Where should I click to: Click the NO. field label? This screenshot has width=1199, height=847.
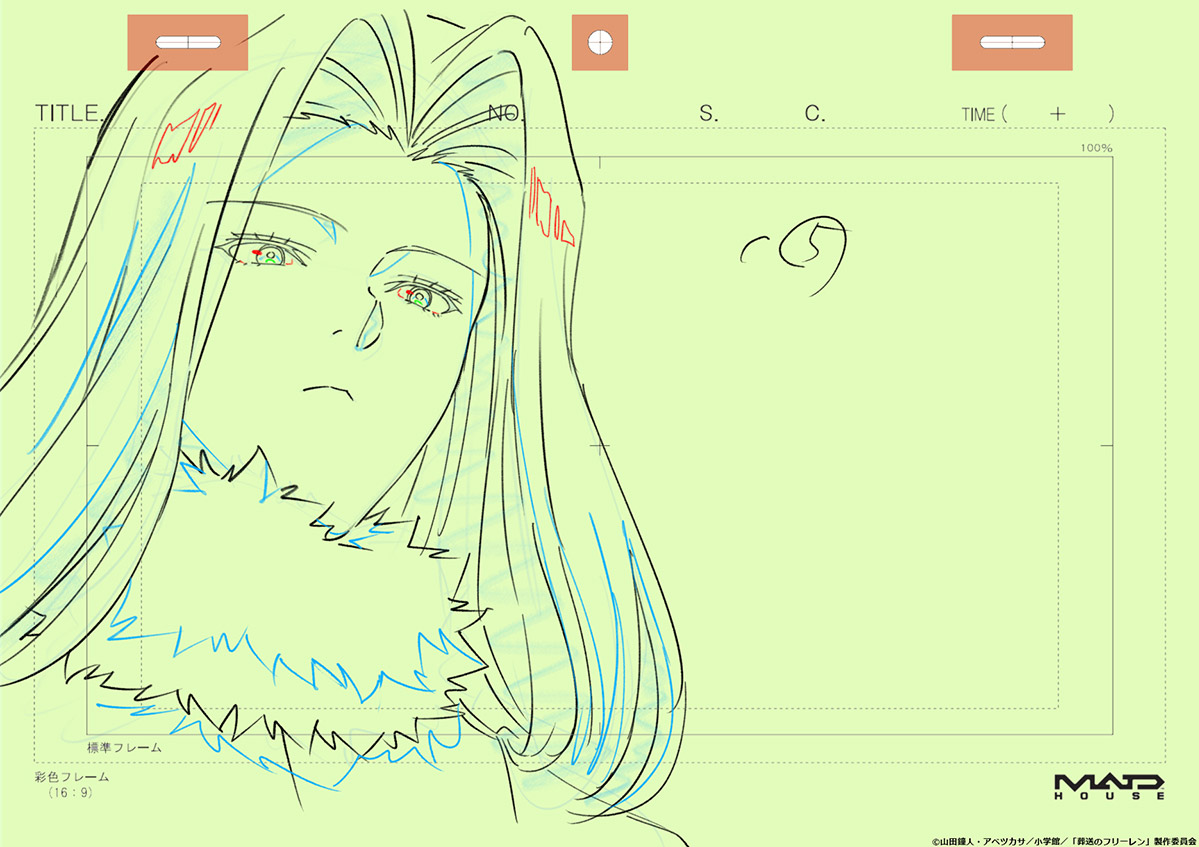click(x=507, y=114)
